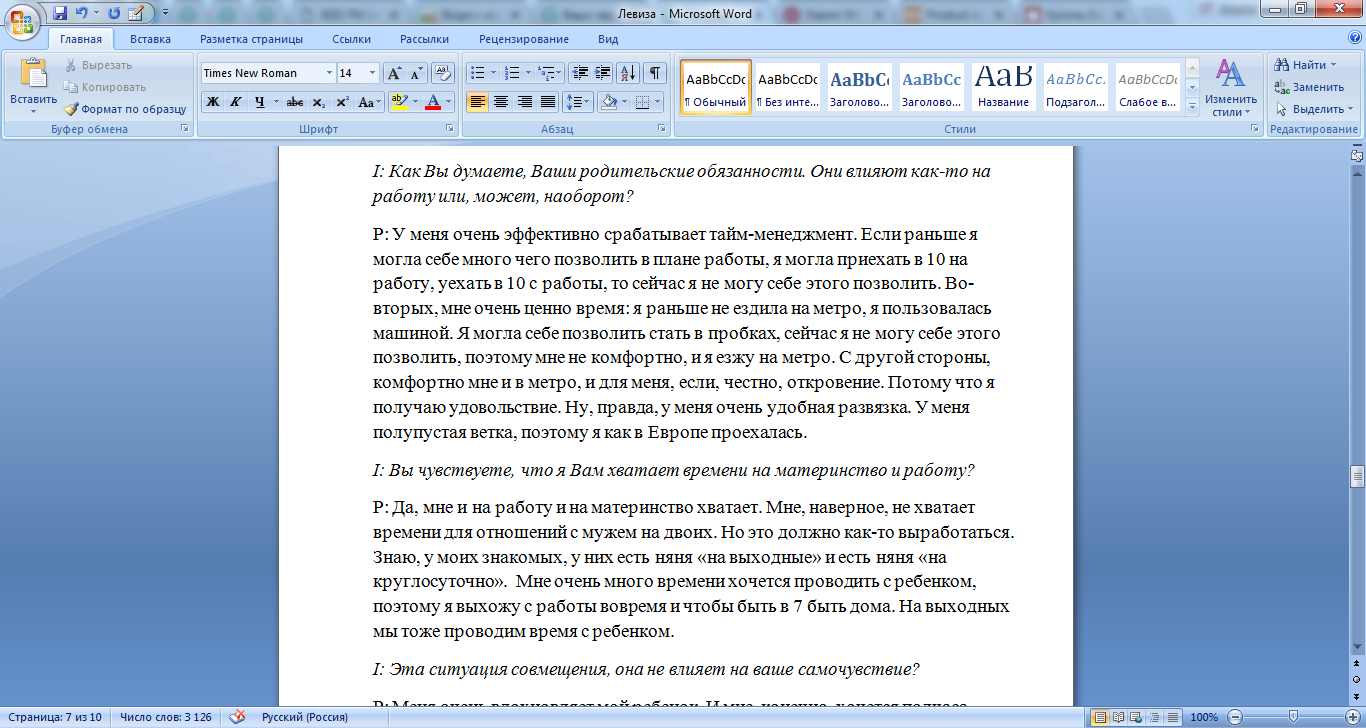Select the Обычный style thumbnail
Viewport: 1366px width, 728px height.
716,88
